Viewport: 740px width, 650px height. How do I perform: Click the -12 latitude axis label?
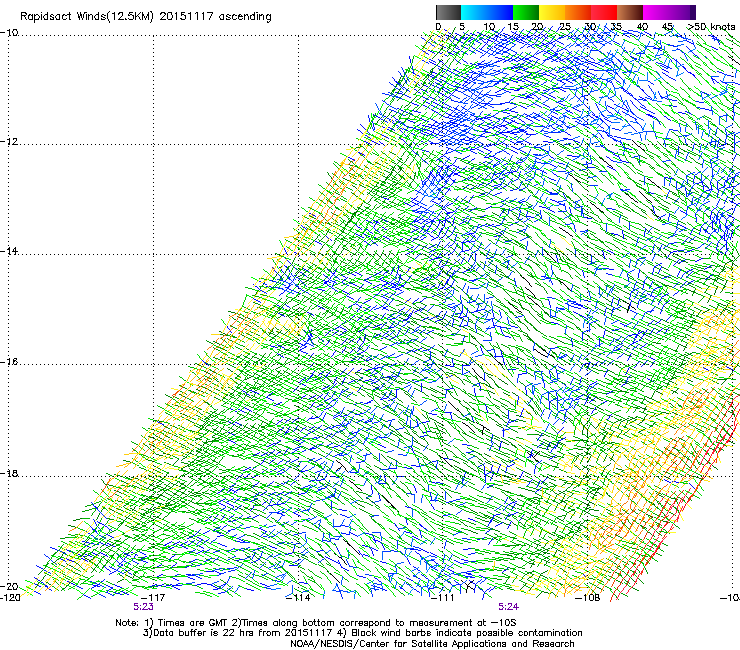click(9, 142)
